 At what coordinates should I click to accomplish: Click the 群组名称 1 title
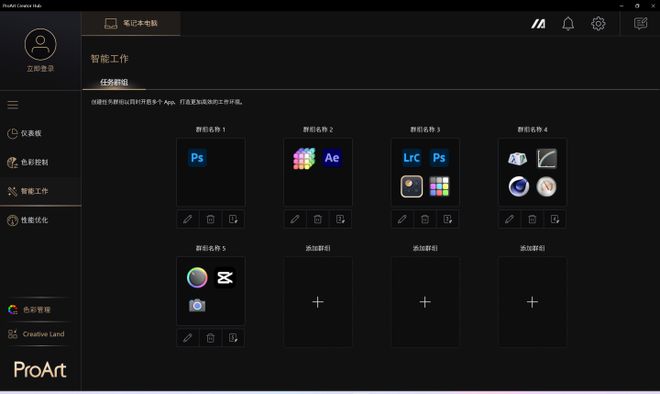210,130
